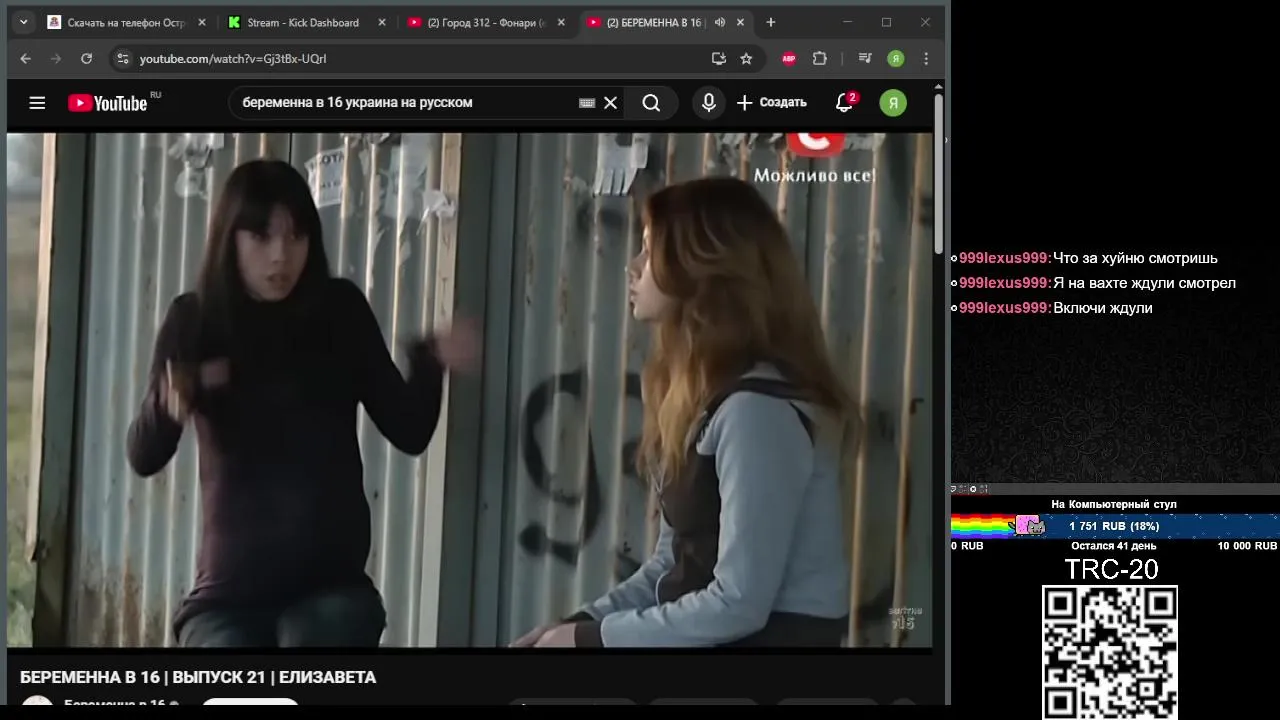Screen dimensions: 1280x720
Task: Click the 10 000 RUB goal amount
Action: [x=1247, y=546]
